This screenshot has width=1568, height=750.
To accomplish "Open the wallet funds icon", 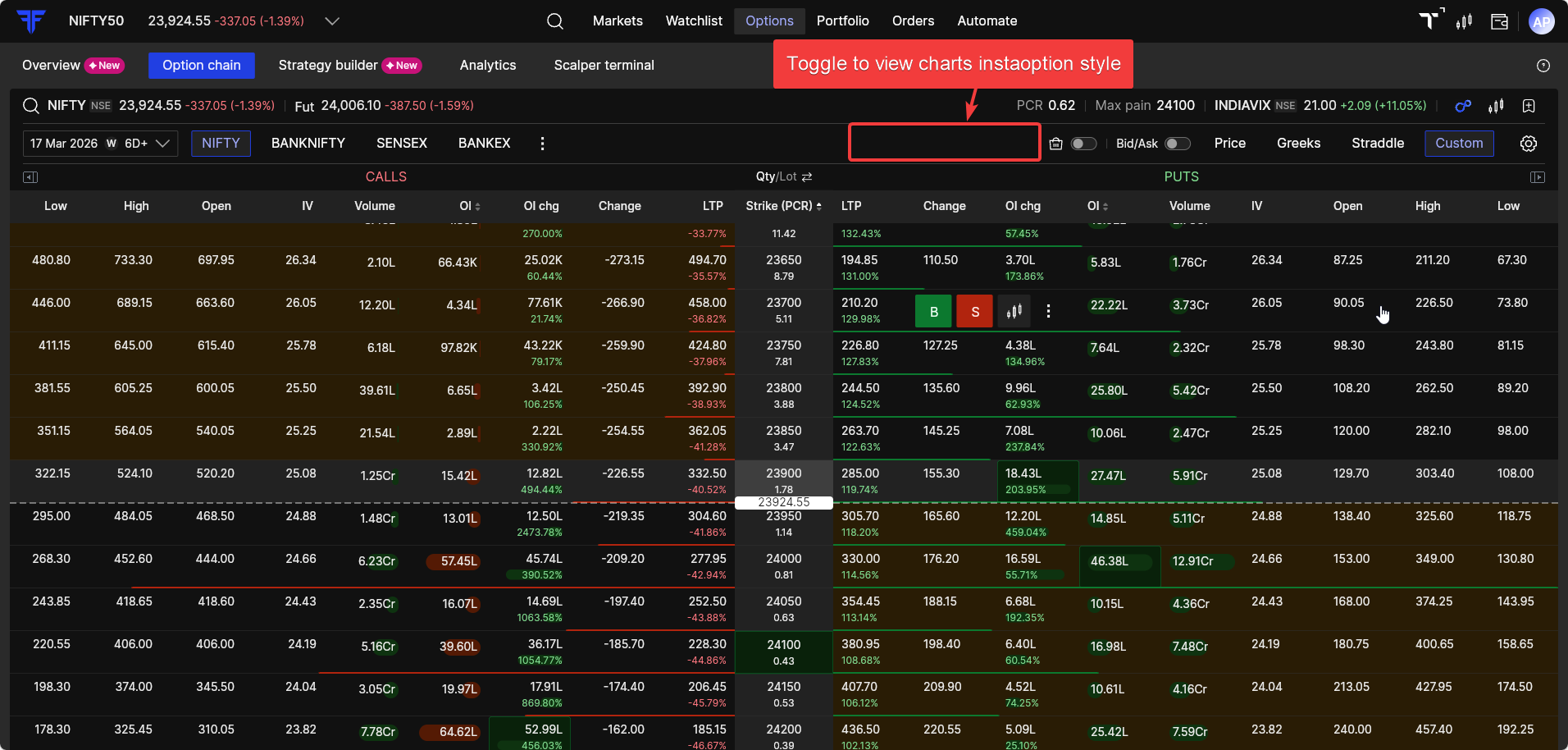I will tap(1499, 21).
